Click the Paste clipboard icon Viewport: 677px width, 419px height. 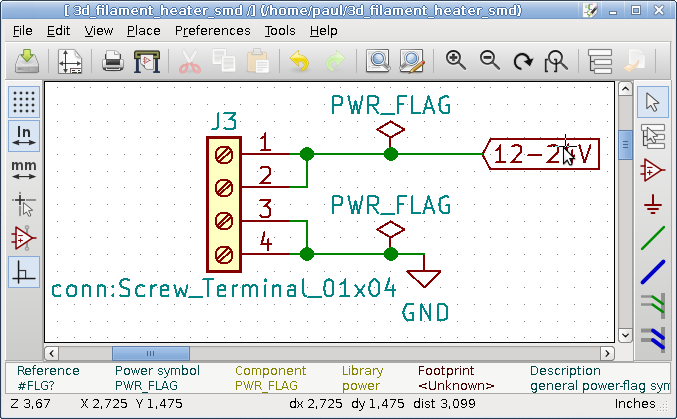258,61
